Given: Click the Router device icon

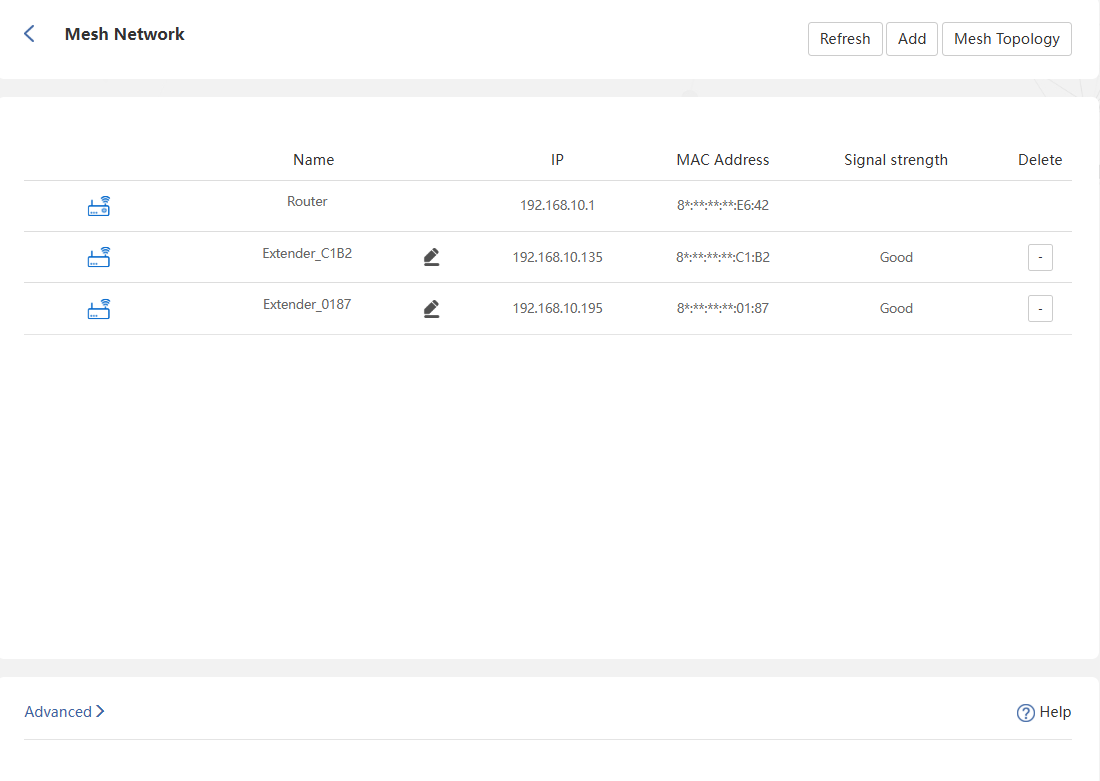Looking at the screenshot, I should click(x=98, y=207).
